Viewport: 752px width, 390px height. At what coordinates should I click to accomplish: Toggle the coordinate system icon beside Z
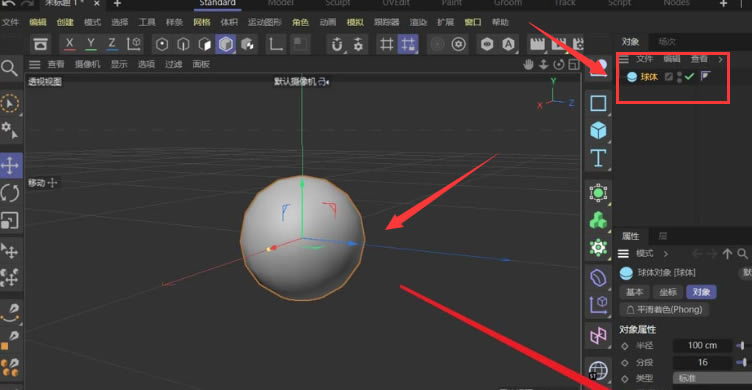[134, 44]
